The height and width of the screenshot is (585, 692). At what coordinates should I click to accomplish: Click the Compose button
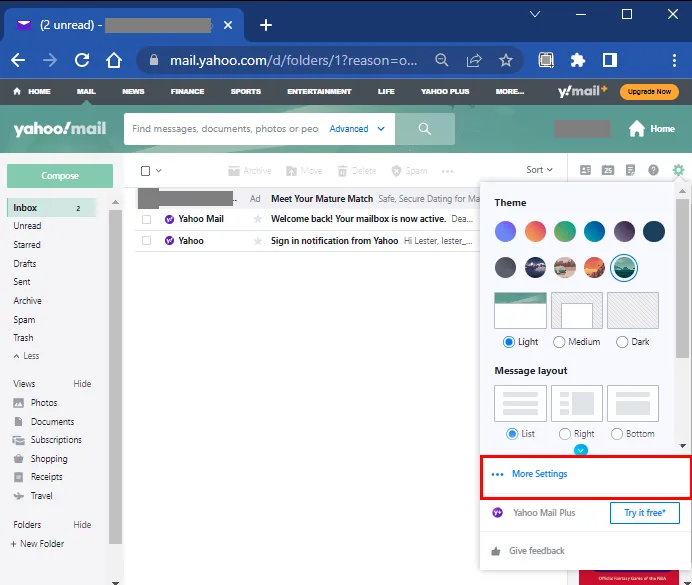tap(60, 176)
